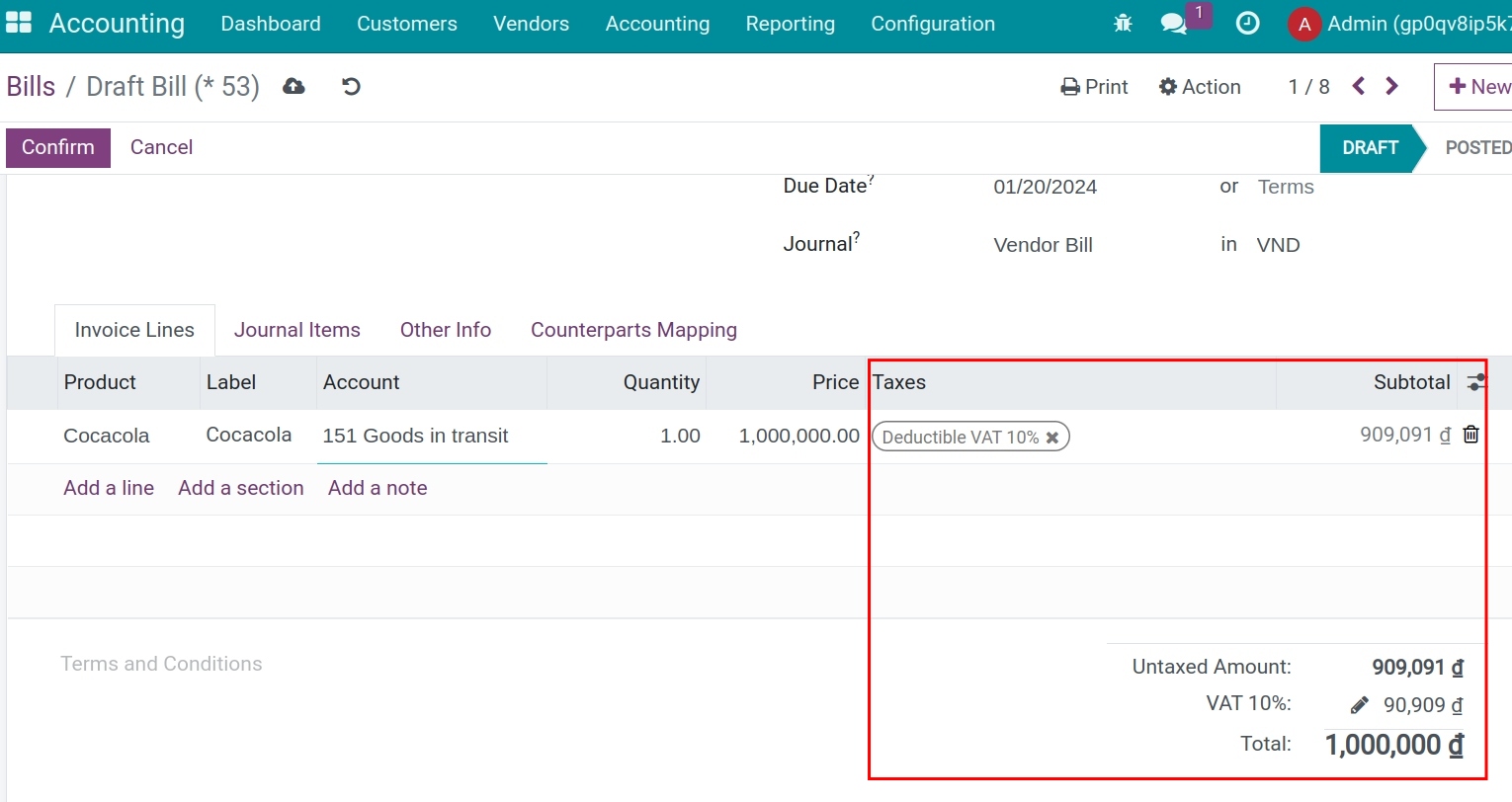
Task: Switch to the Counterparts Mapping tab
Action: tap(633, 330)
